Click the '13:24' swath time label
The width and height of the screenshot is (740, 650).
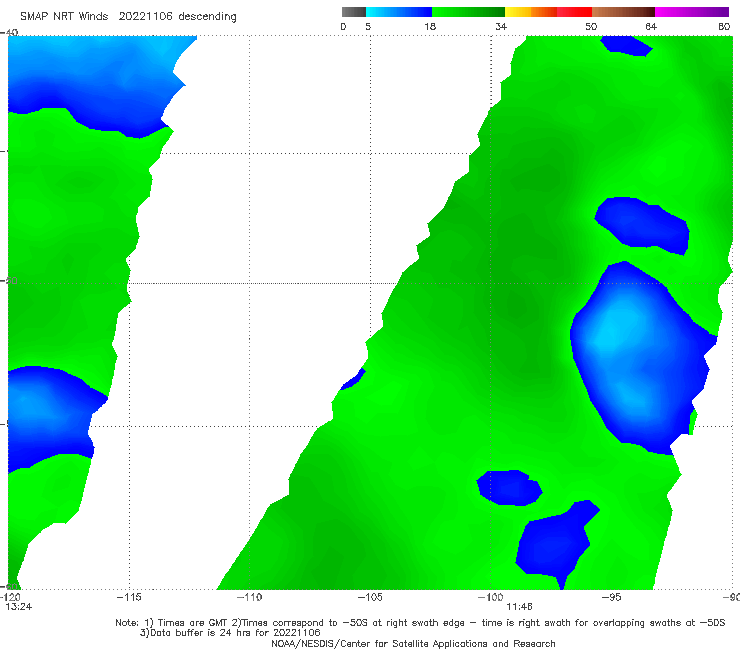19,607
